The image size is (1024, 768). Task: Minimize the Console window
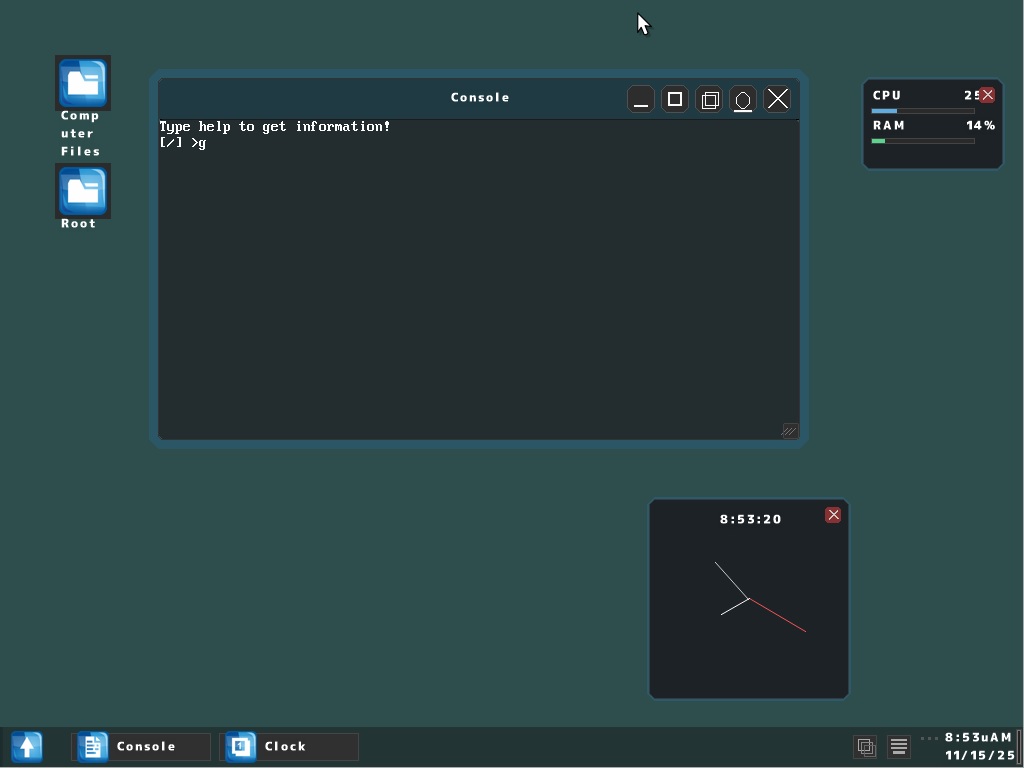[641, 100]
